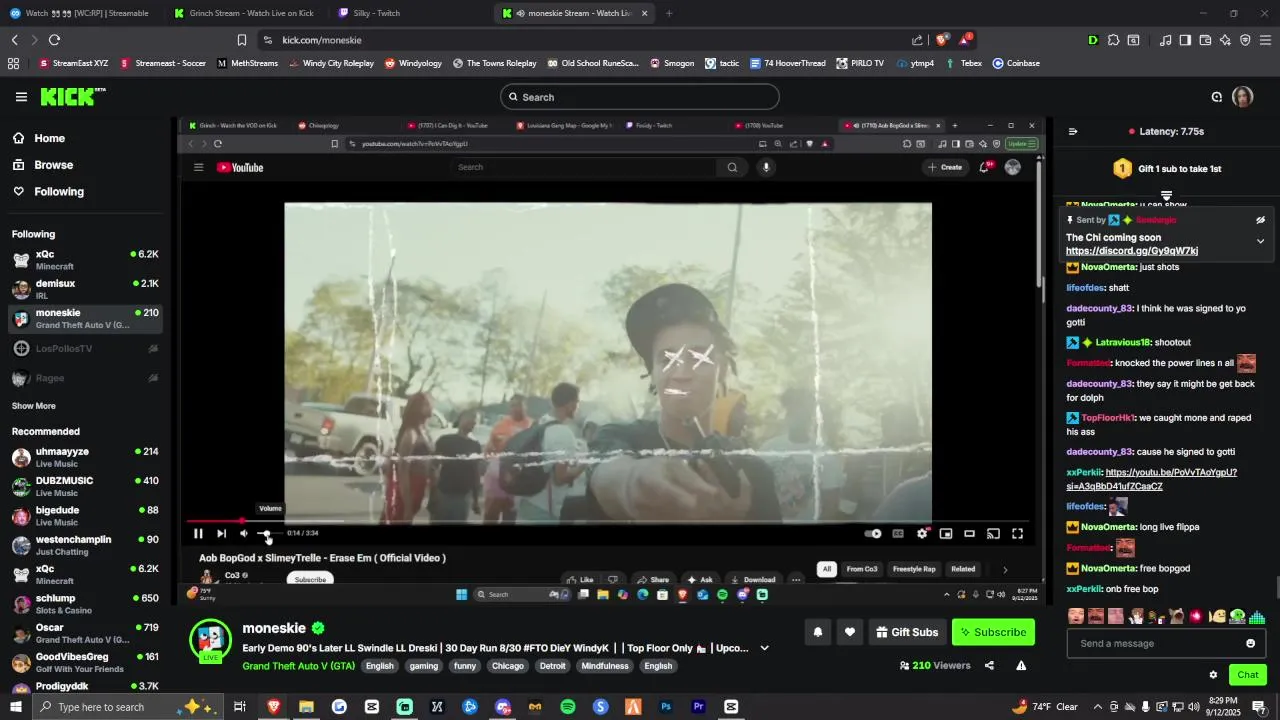The width and height of the screenshot is (1280, 720).
Task: Toggle YouTube captions button
Action: 898,533
